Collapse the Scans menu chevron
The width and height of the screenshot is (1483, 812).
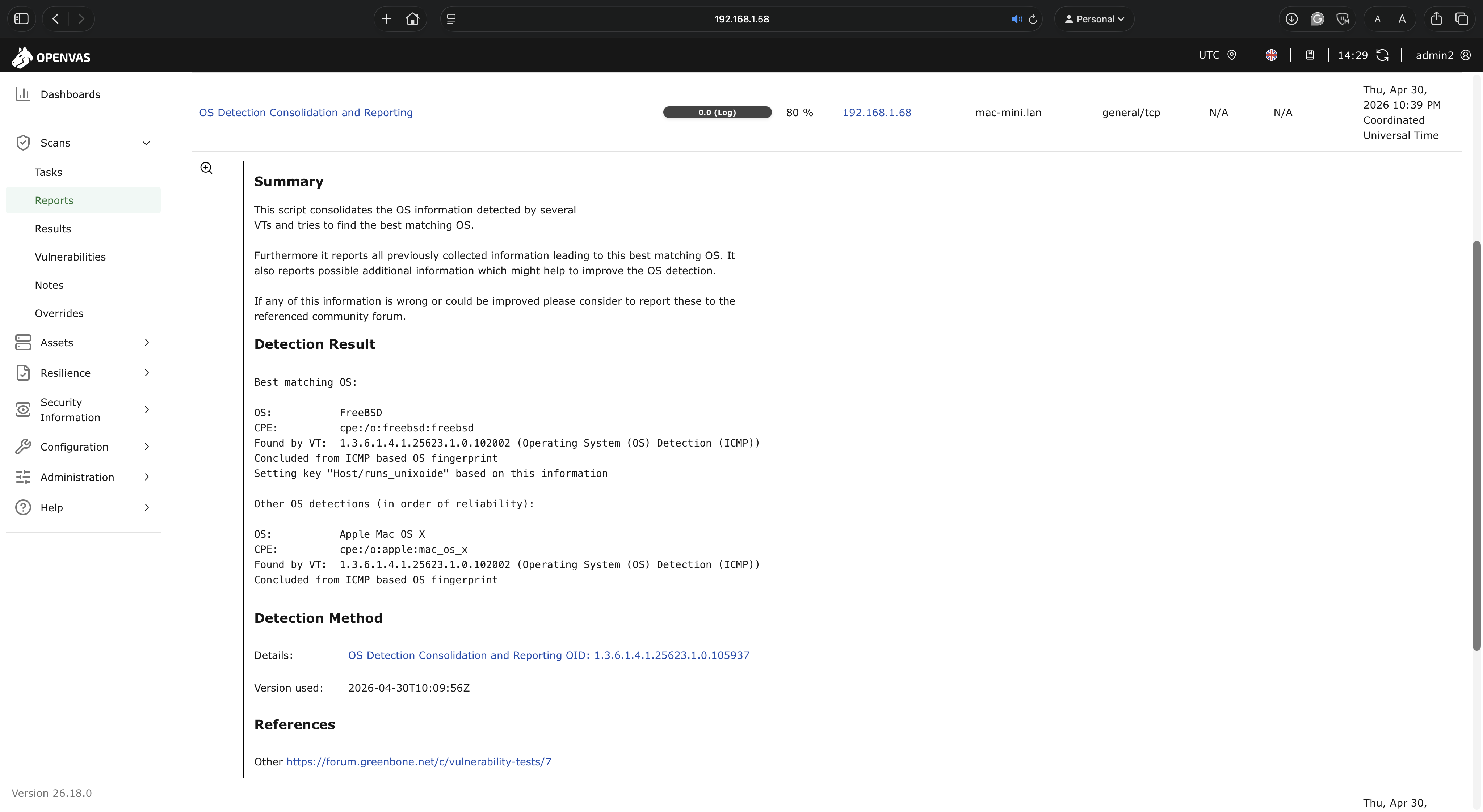(x=146, y=143)
